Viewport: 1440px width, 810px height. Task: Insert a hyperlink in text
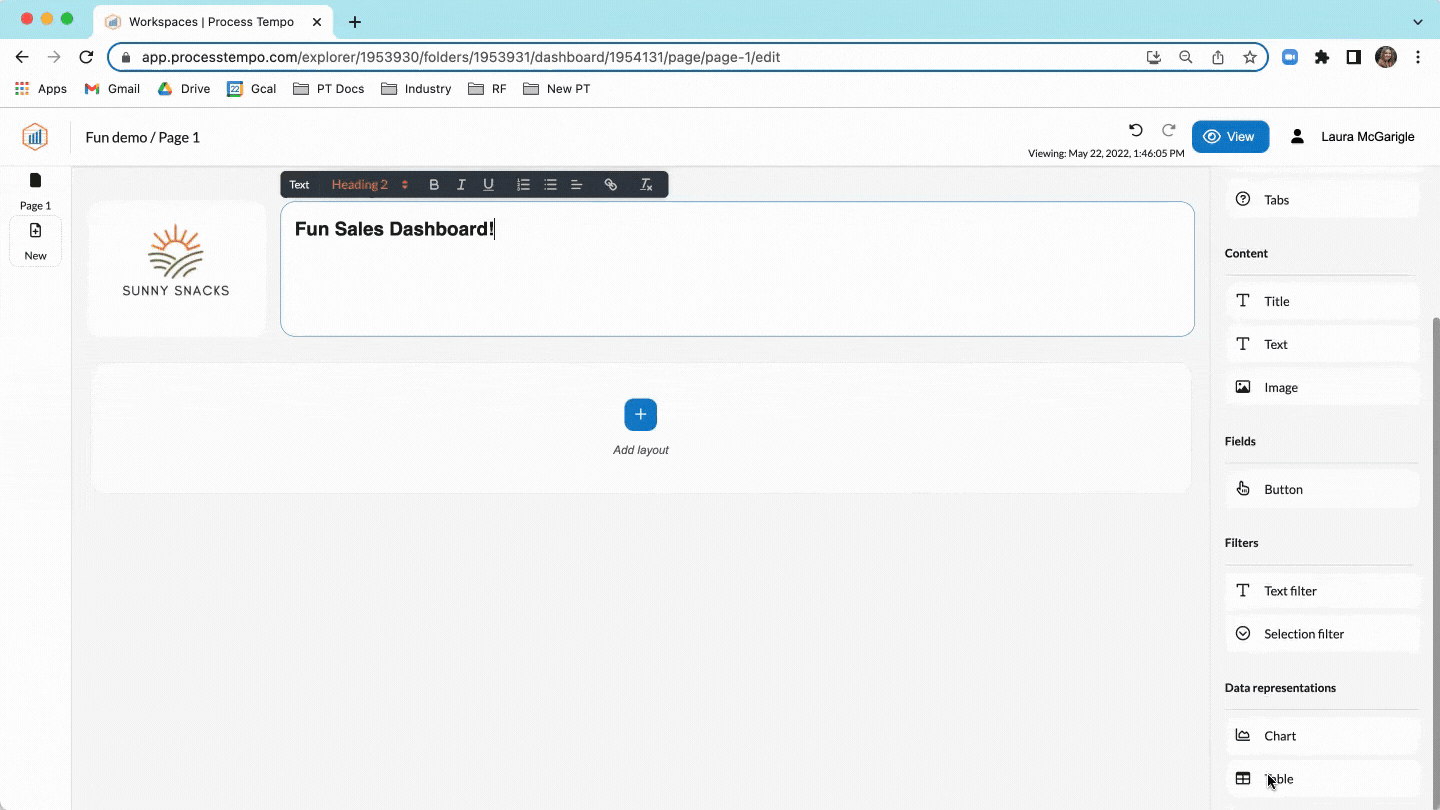(611, 184)
